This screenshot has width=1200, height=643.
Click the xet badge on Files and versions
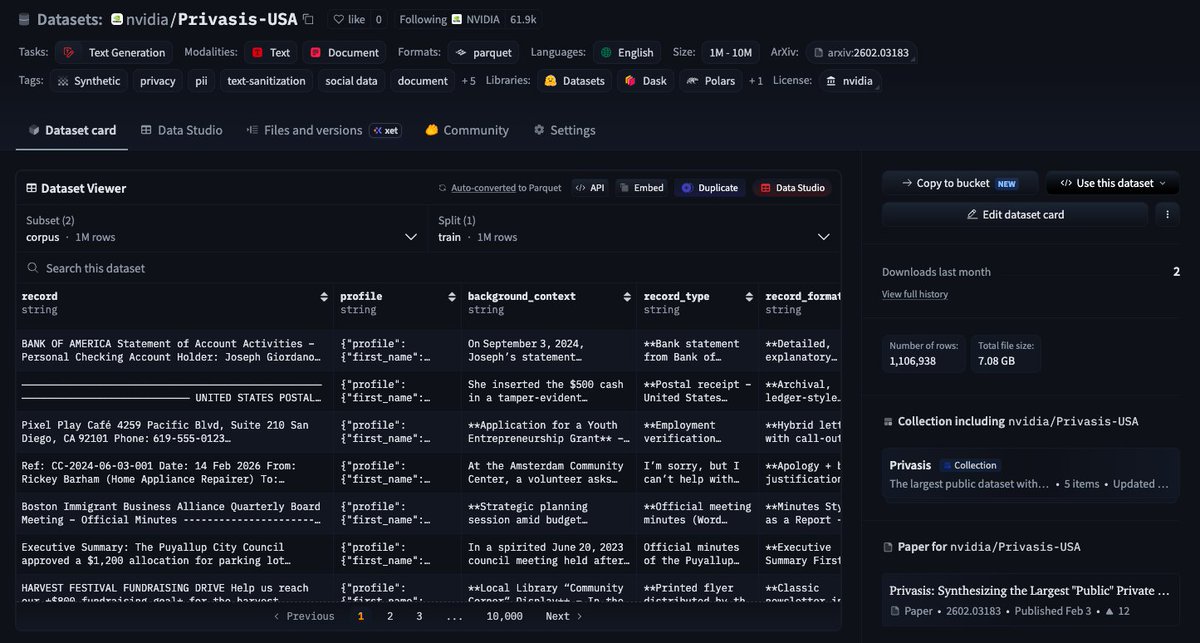point(386,130)
